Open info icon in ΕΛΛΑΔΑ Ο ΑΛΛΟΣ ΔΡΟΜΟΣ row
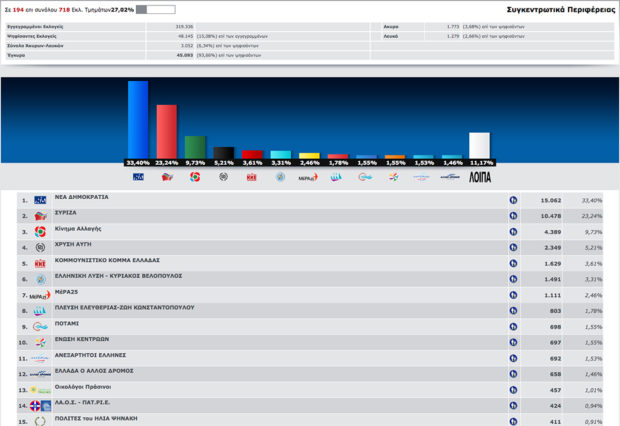 tap(513, 374)
